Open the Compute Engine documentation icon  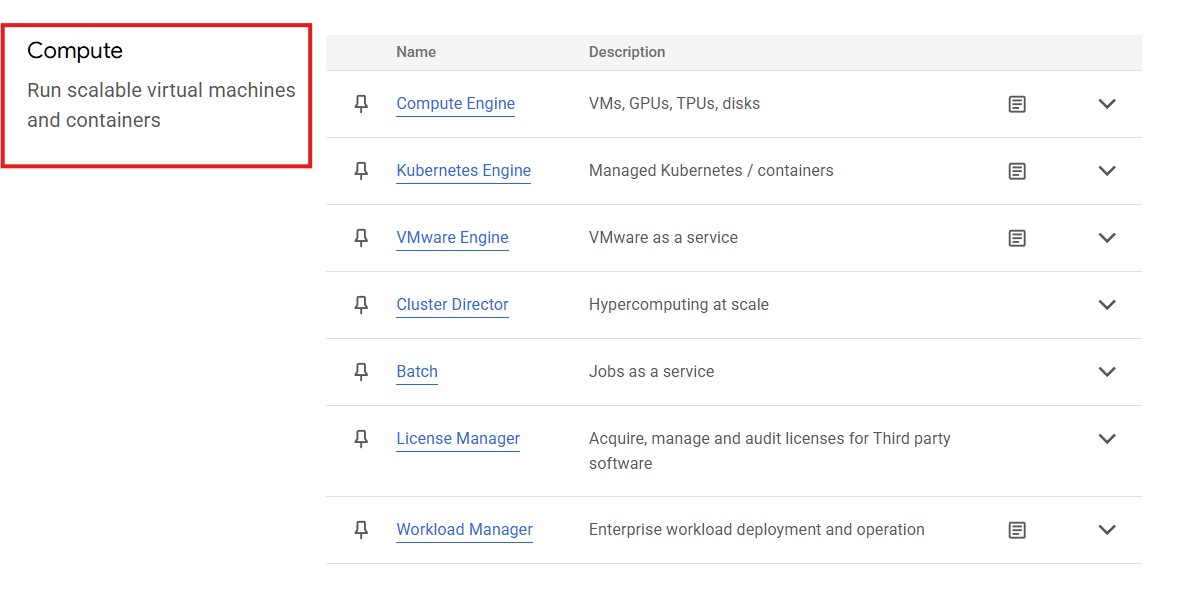pos(1017,104)
